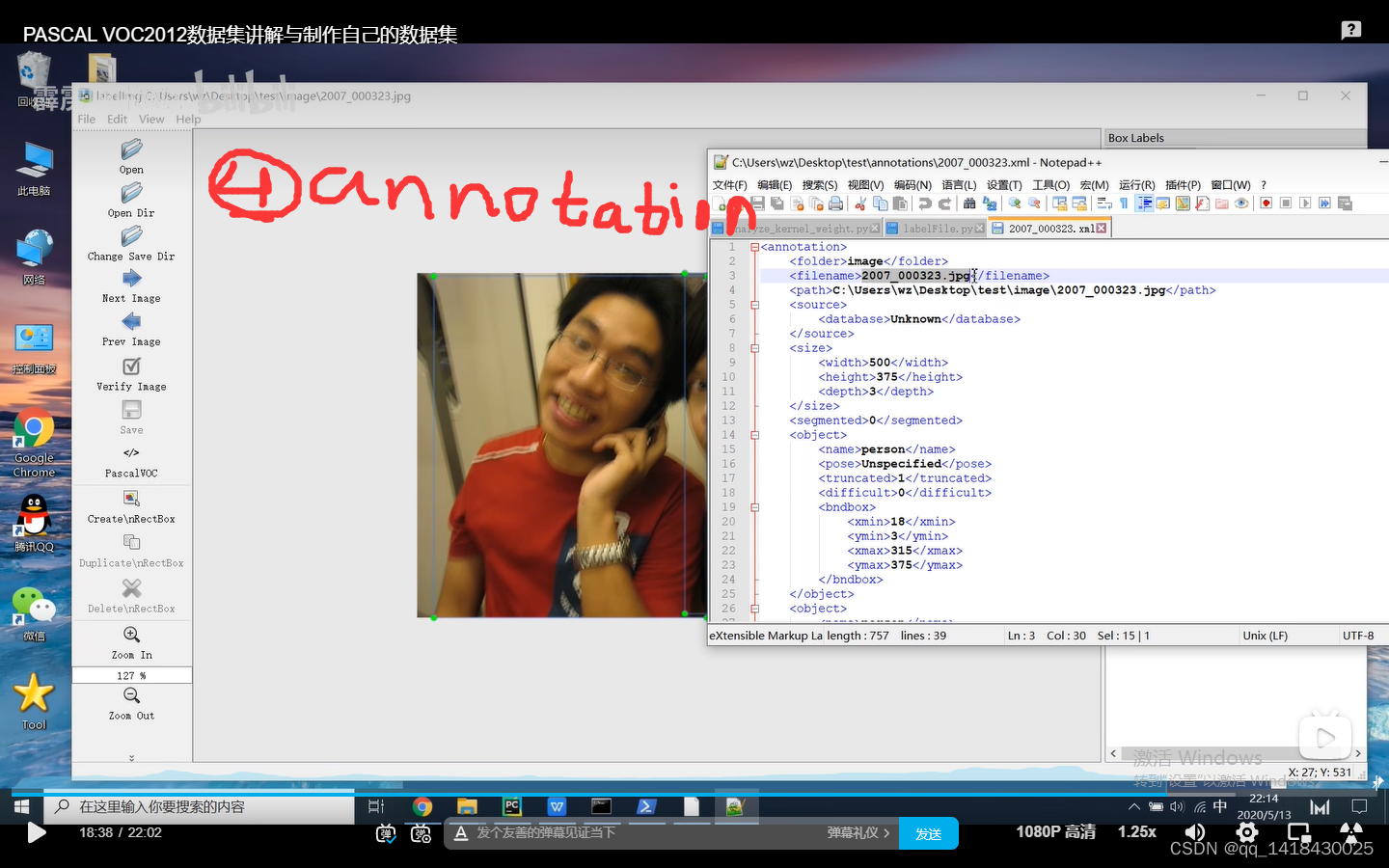Open the 127% zoom level box

[131, 675]
